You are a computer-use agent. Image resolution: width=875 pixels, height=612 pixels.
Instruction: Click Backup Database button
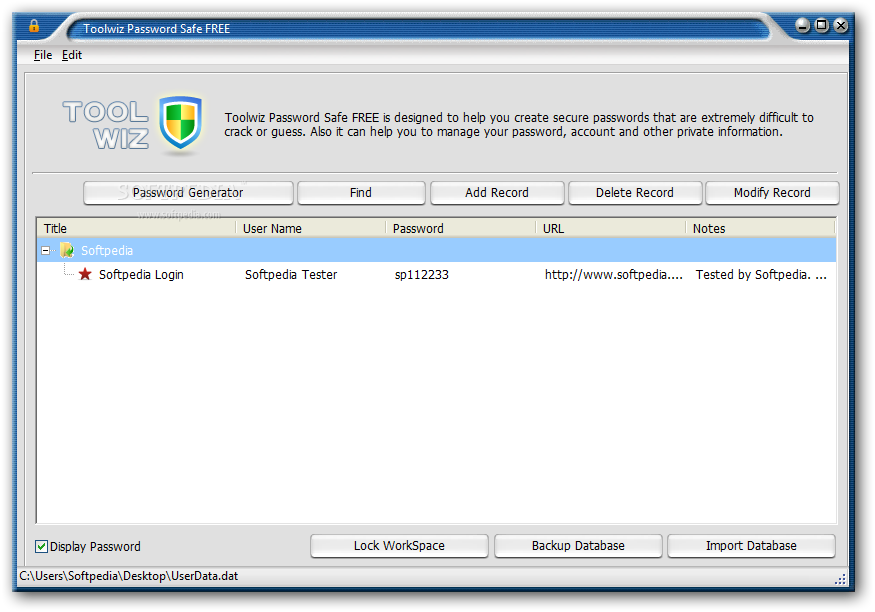click(x=578, y=546)
